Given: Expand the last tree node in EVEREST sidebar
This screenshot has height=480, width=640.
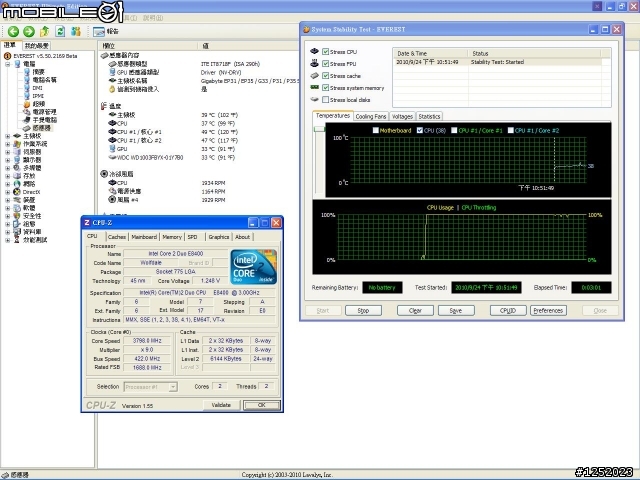Looking at the screenshot, I should (x=7, y=240).
